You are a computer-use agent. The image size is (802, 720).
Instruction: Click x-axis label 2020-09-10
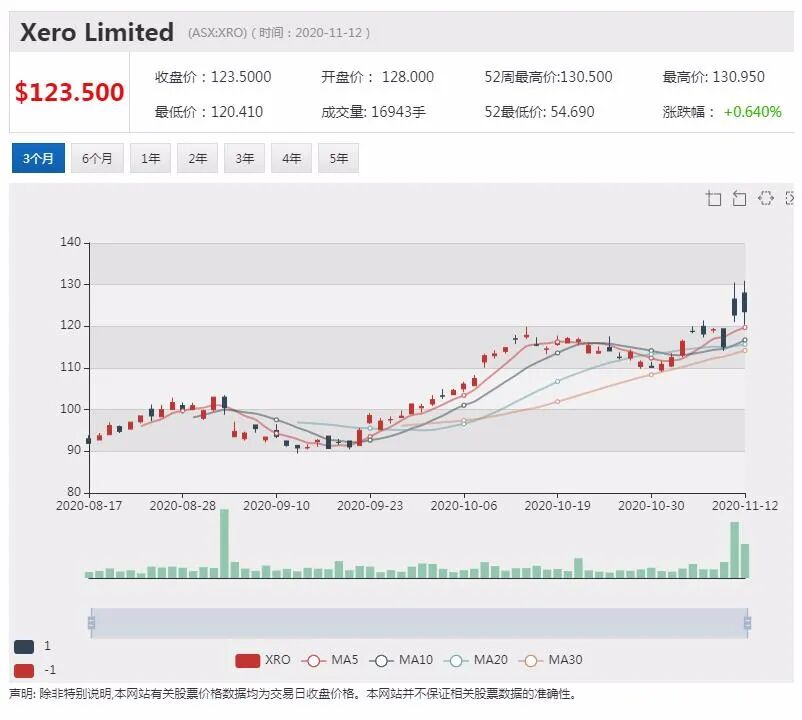tap(276, 506)
